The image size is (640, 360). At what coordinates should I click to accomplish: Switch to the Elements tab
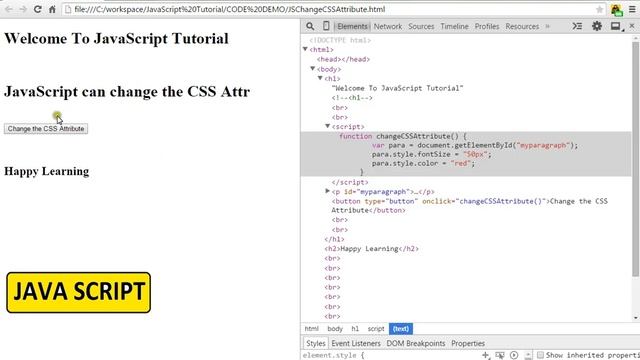click(352, 26)
